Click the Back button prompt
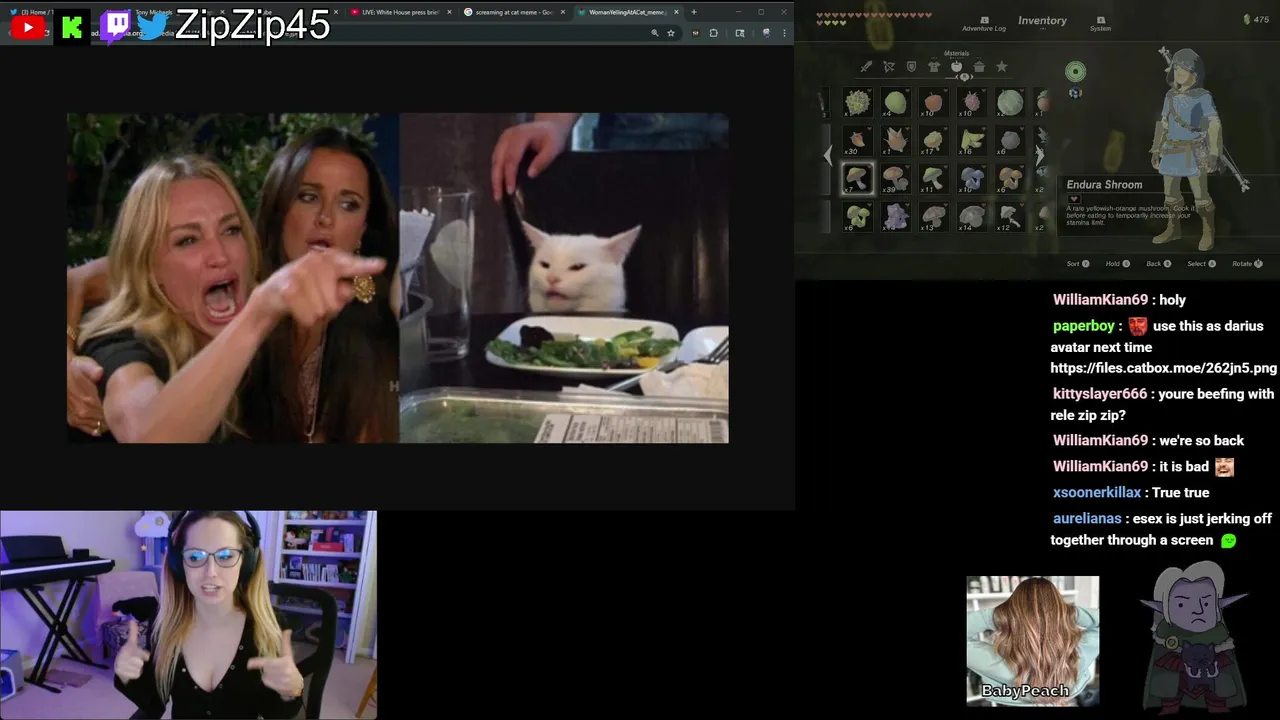The height and width of the screenshot is (720, 1280). point(1158,264)
